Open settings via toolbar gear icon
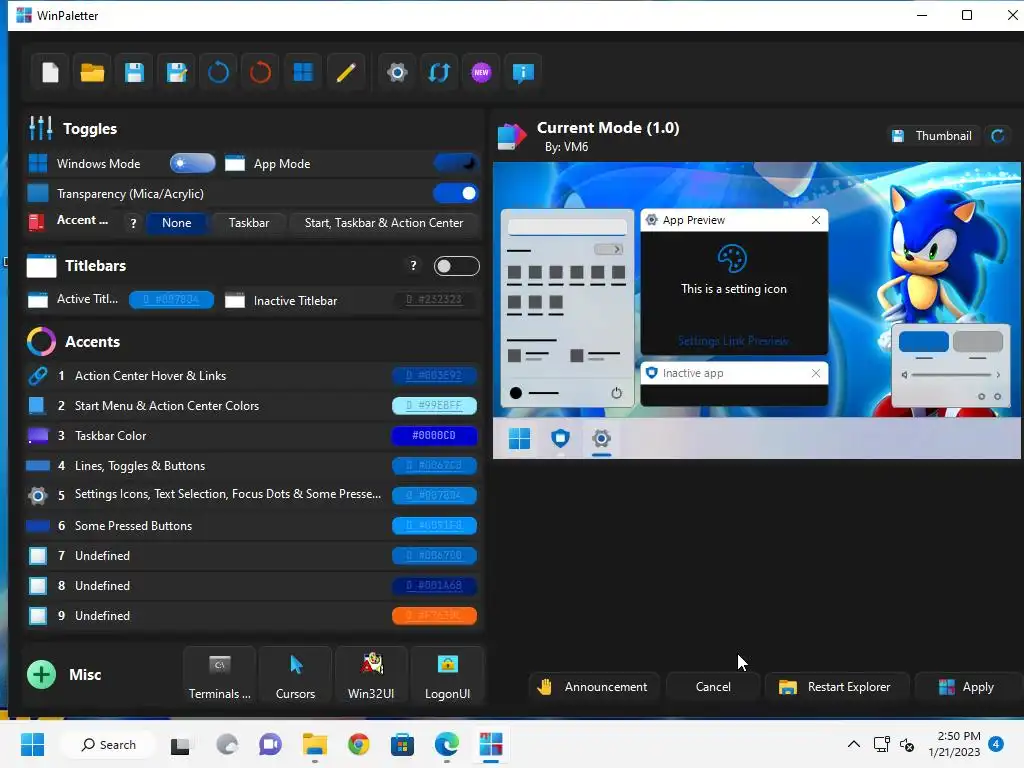The height and width of the screenshot is (768, 1024). point(396,72)
